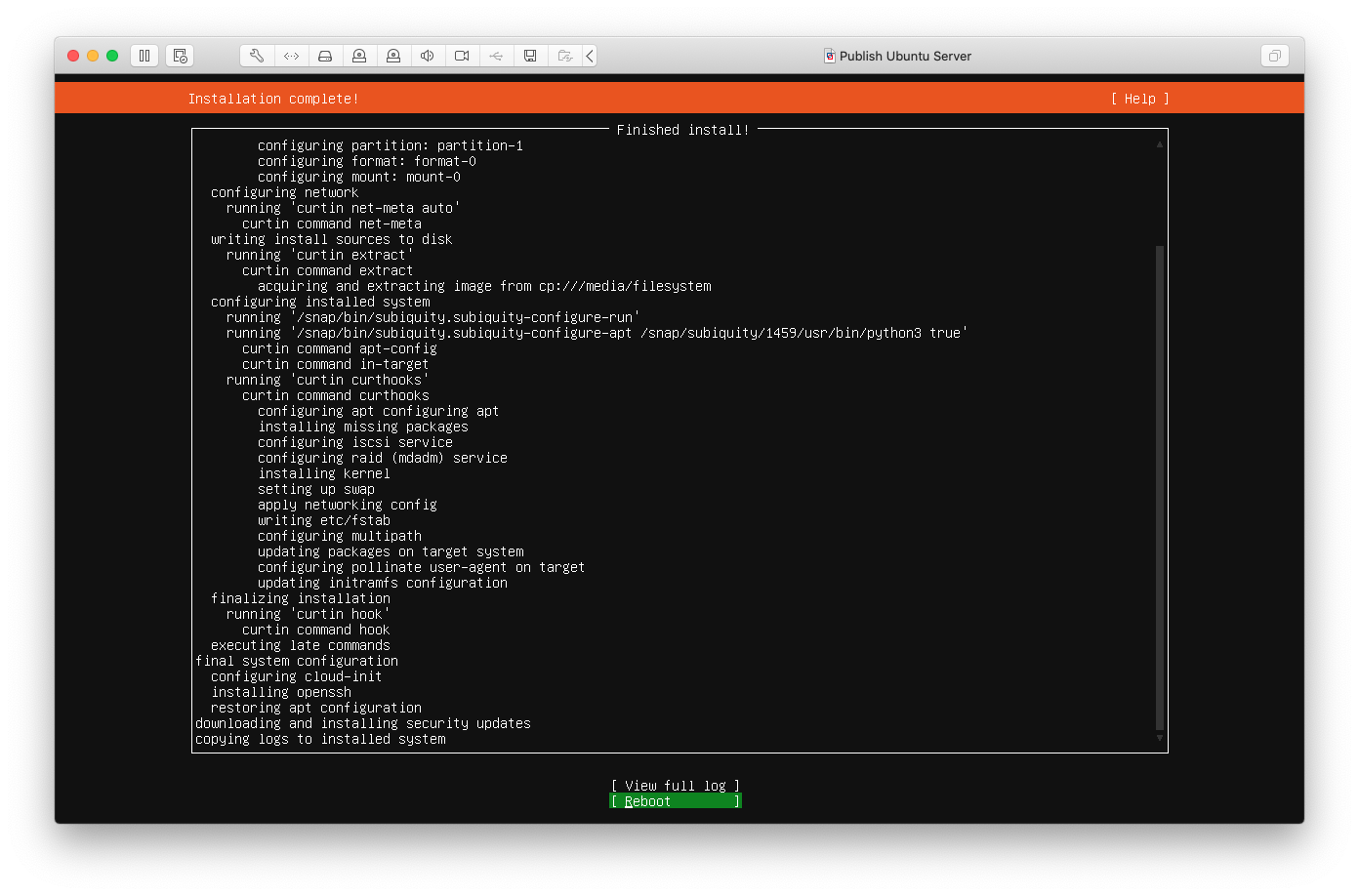1359x896 pixels.
Task: Click the scroll down arrow of log
Action: [1160, 738]
